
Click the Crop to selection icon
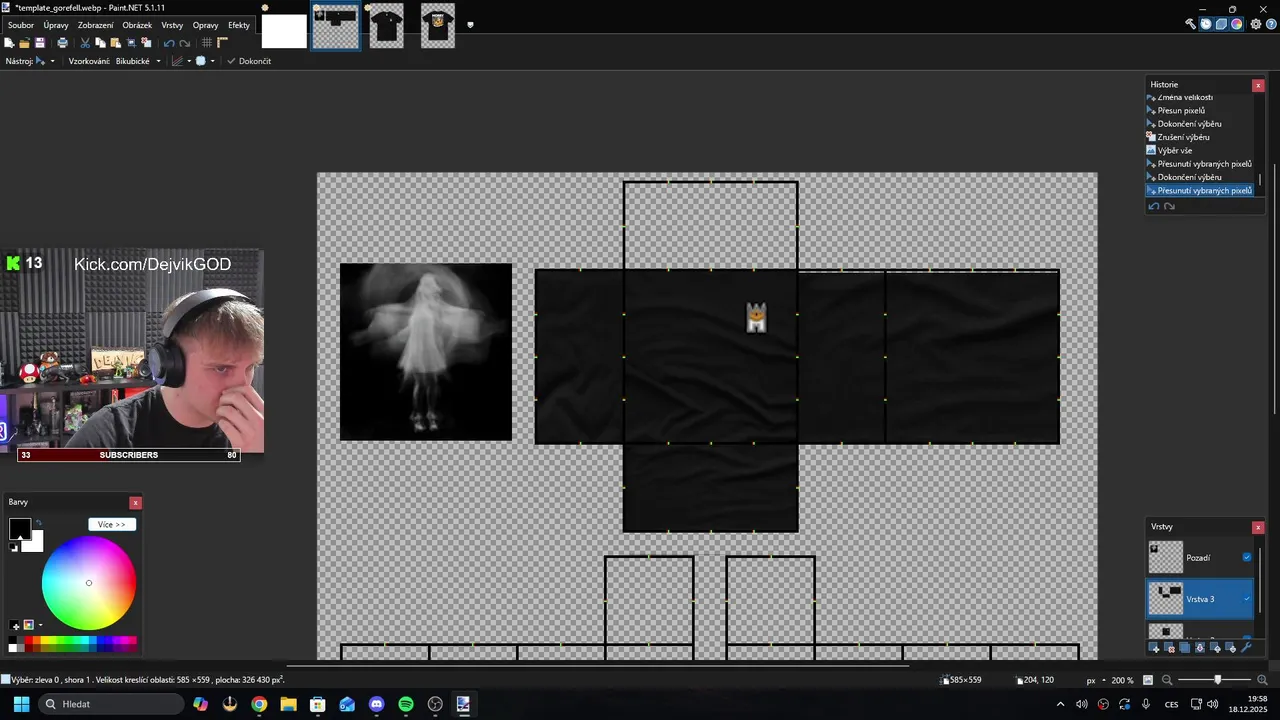click(131, 43)
